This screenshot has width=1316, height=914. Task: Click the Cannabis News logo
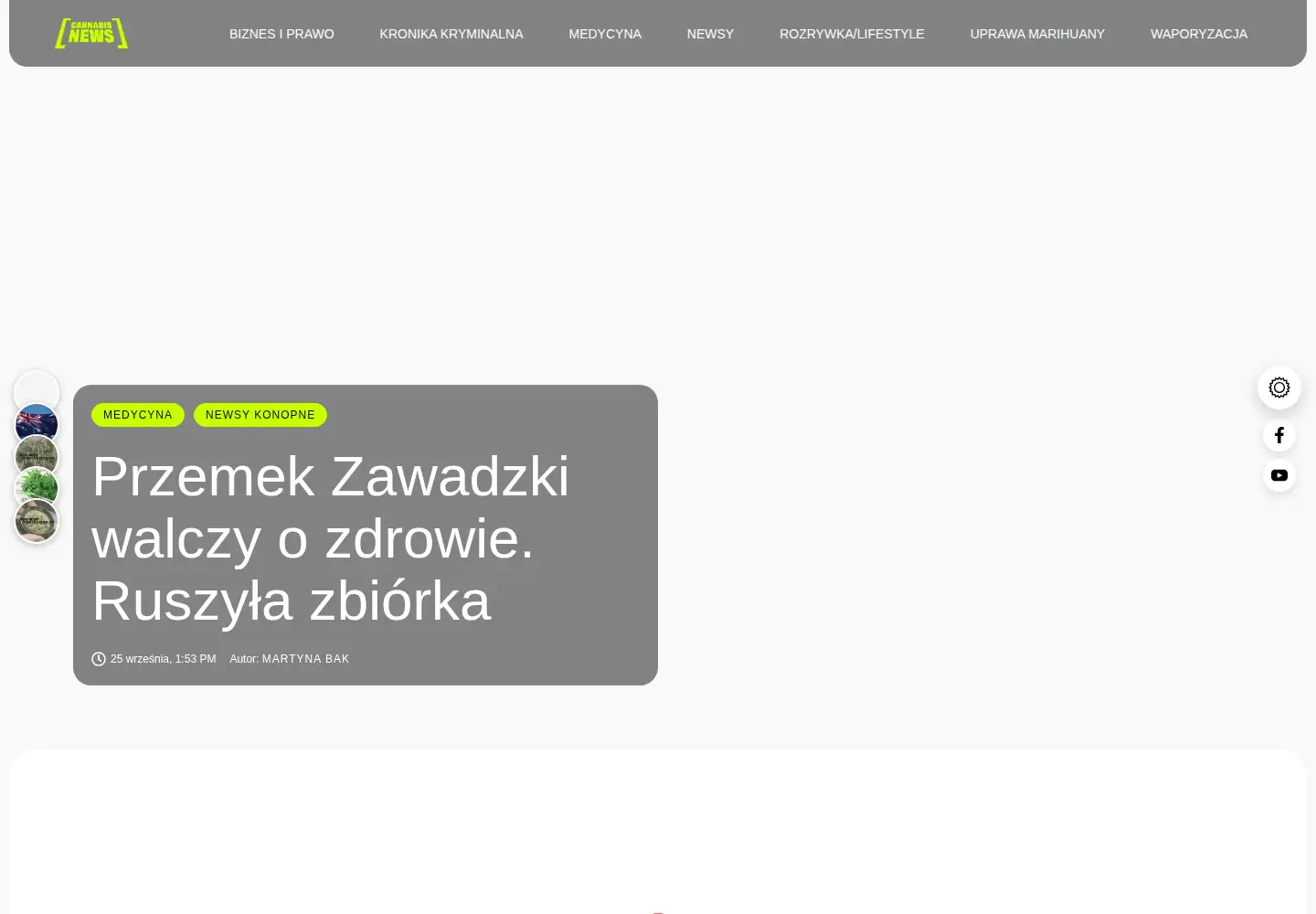point(91,34)
